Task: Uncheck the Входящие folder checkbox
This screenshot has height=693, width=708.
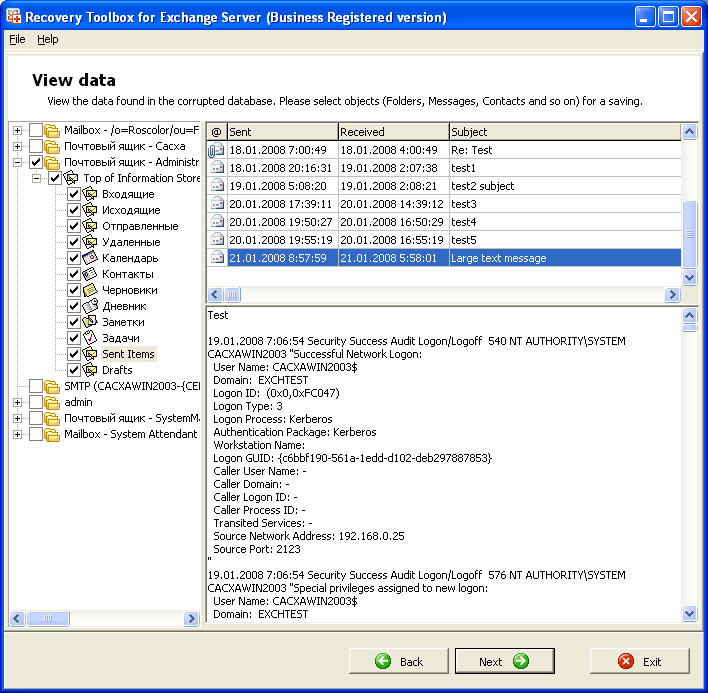Action: (74, 194)
